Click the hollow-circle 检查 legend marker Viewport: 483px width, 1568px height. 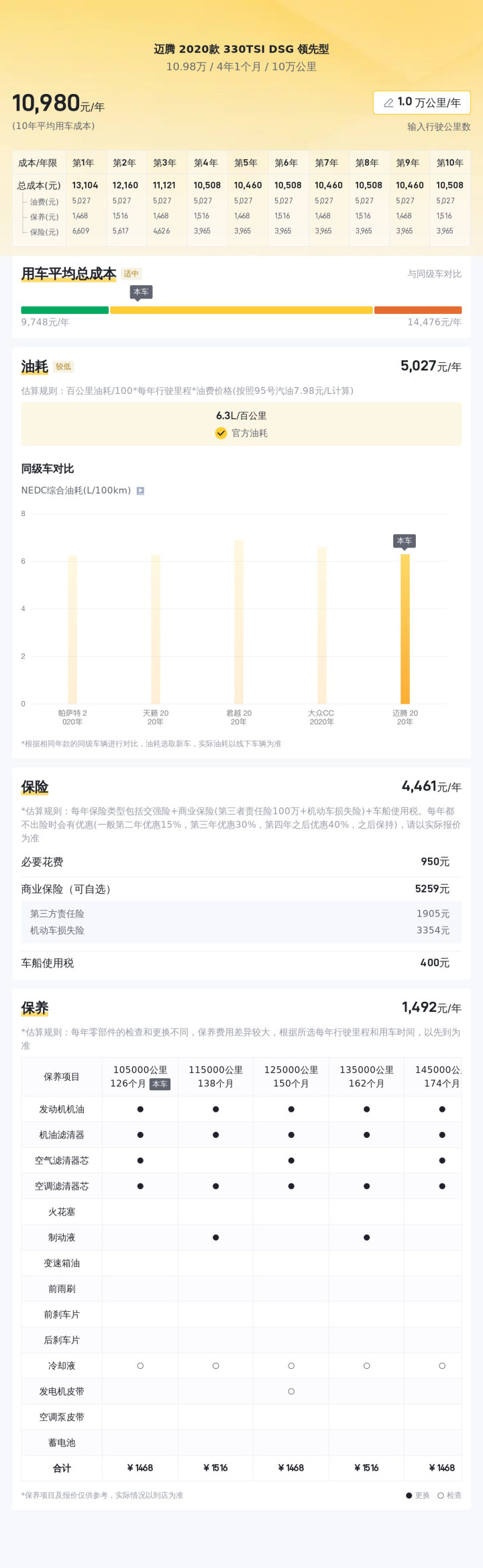[x=441, y=1495]
